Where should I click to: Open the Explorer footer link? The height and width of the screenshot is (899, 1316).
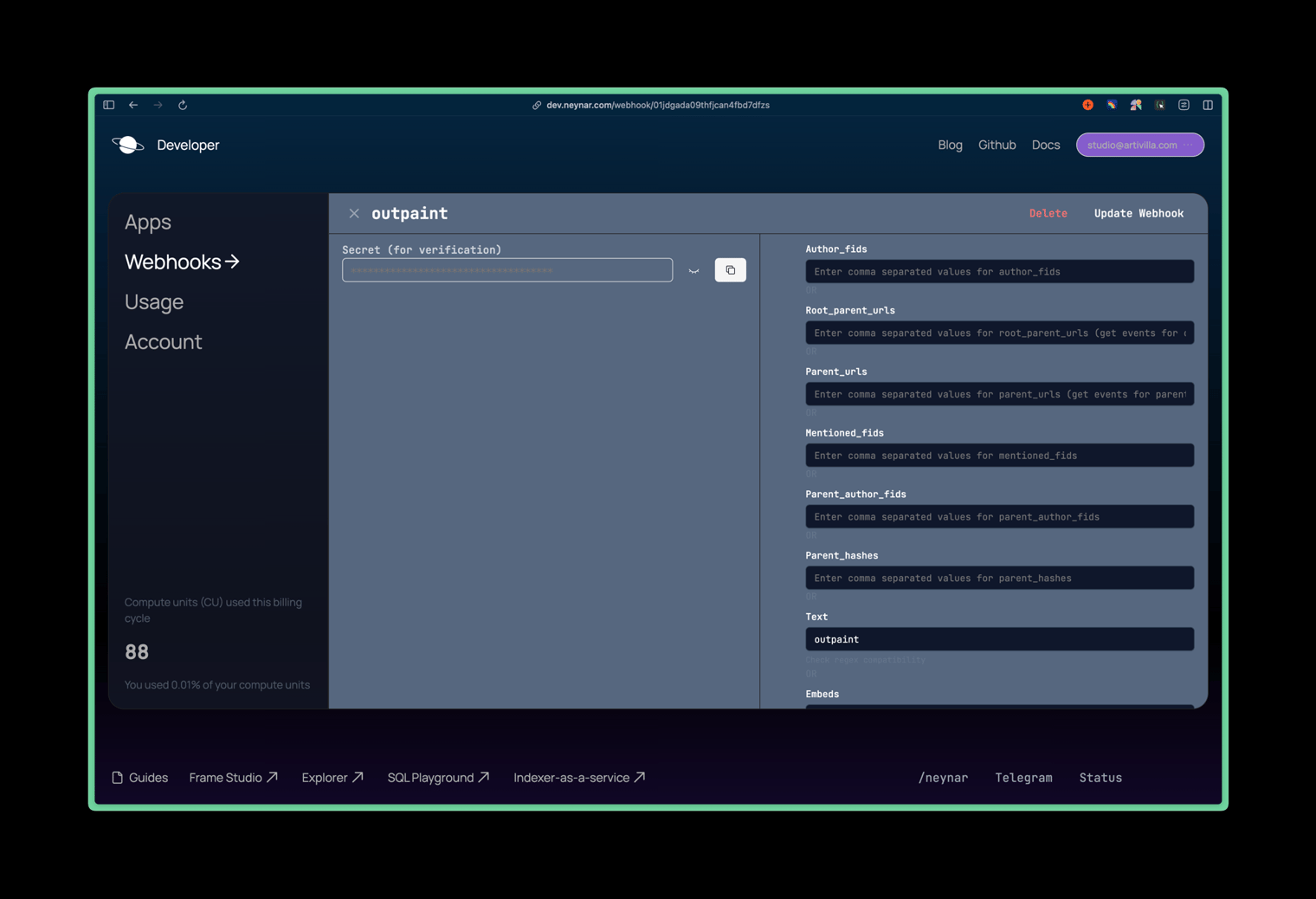click(325, 778)
